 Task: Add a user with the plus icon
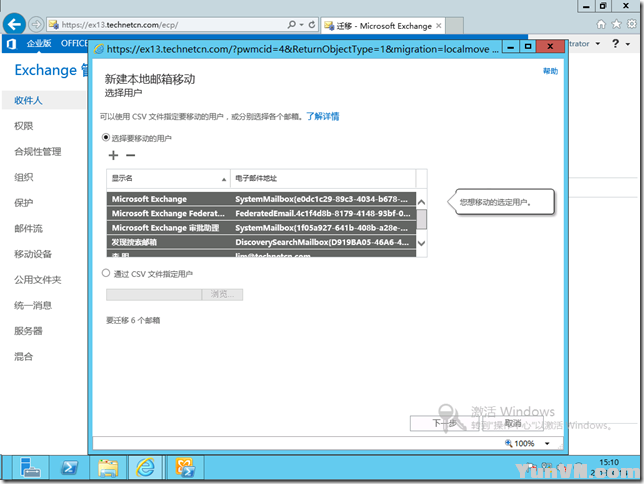click(x=113, y=155)
